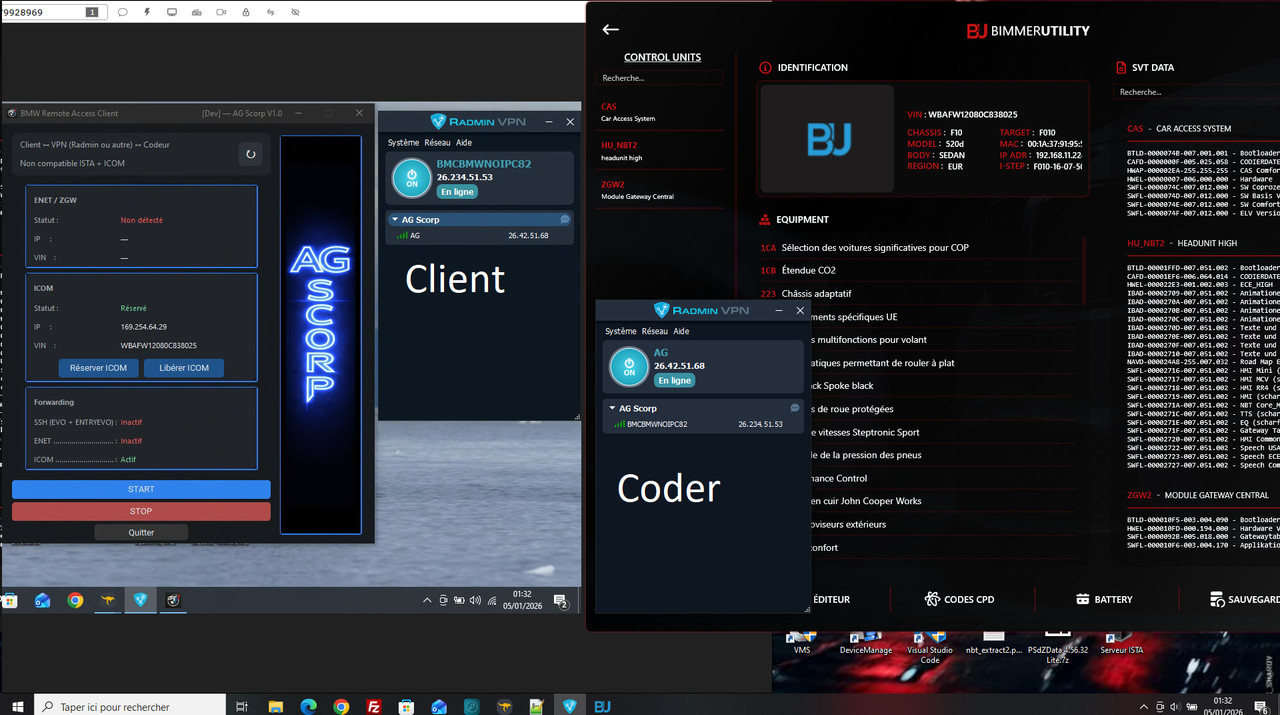
Task: Select the CAS Car Access System control unit
Action: [660, 112]
